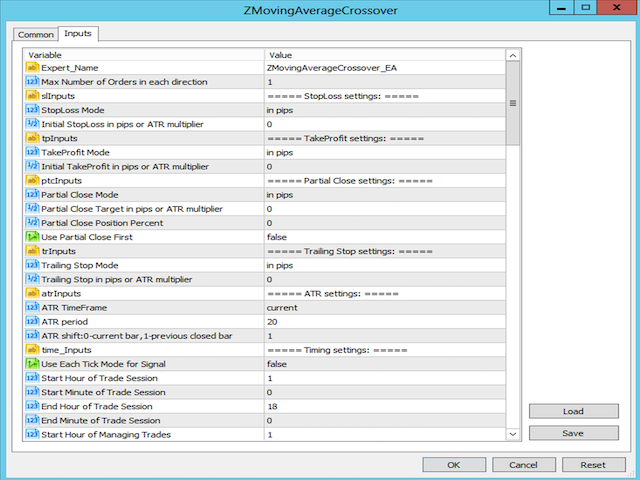Click the double icon for Initial StopLoss
Viewport: 640px width, 480px height.
pyautogui.click(x=32, y=124)
